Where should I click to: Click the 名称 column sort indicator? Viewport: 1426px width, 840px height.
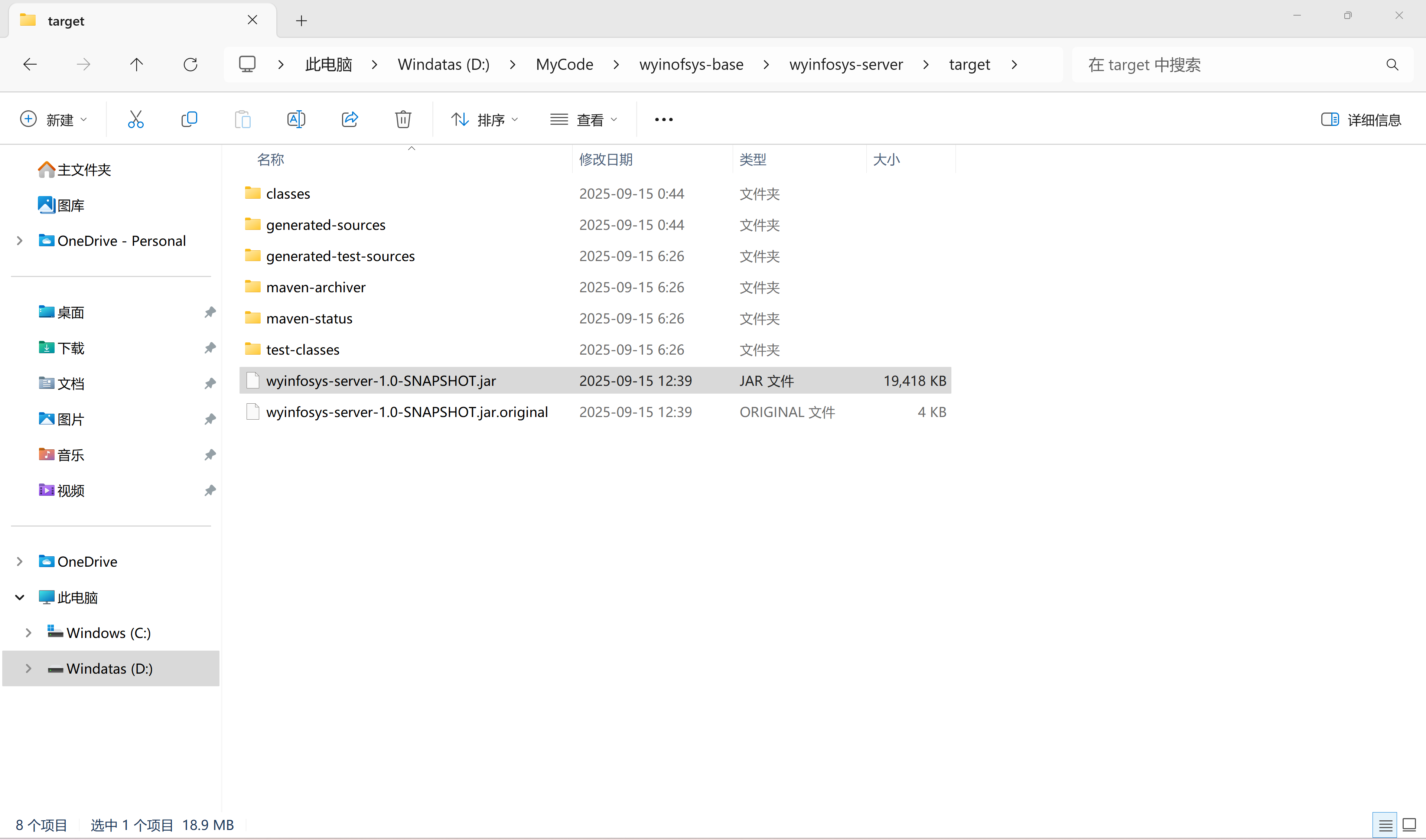point(411,148)
